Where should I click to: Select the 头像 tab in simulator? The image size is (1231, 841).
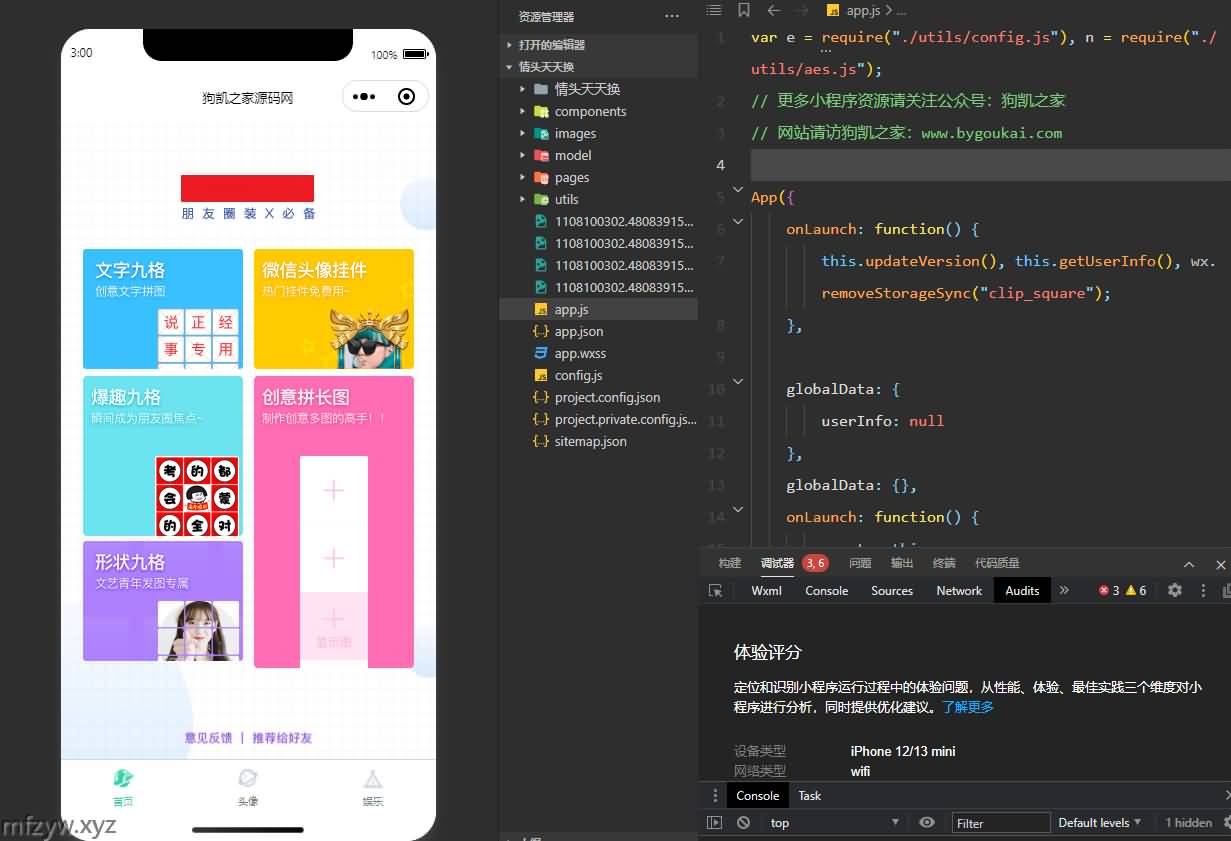tap(248, 787)
